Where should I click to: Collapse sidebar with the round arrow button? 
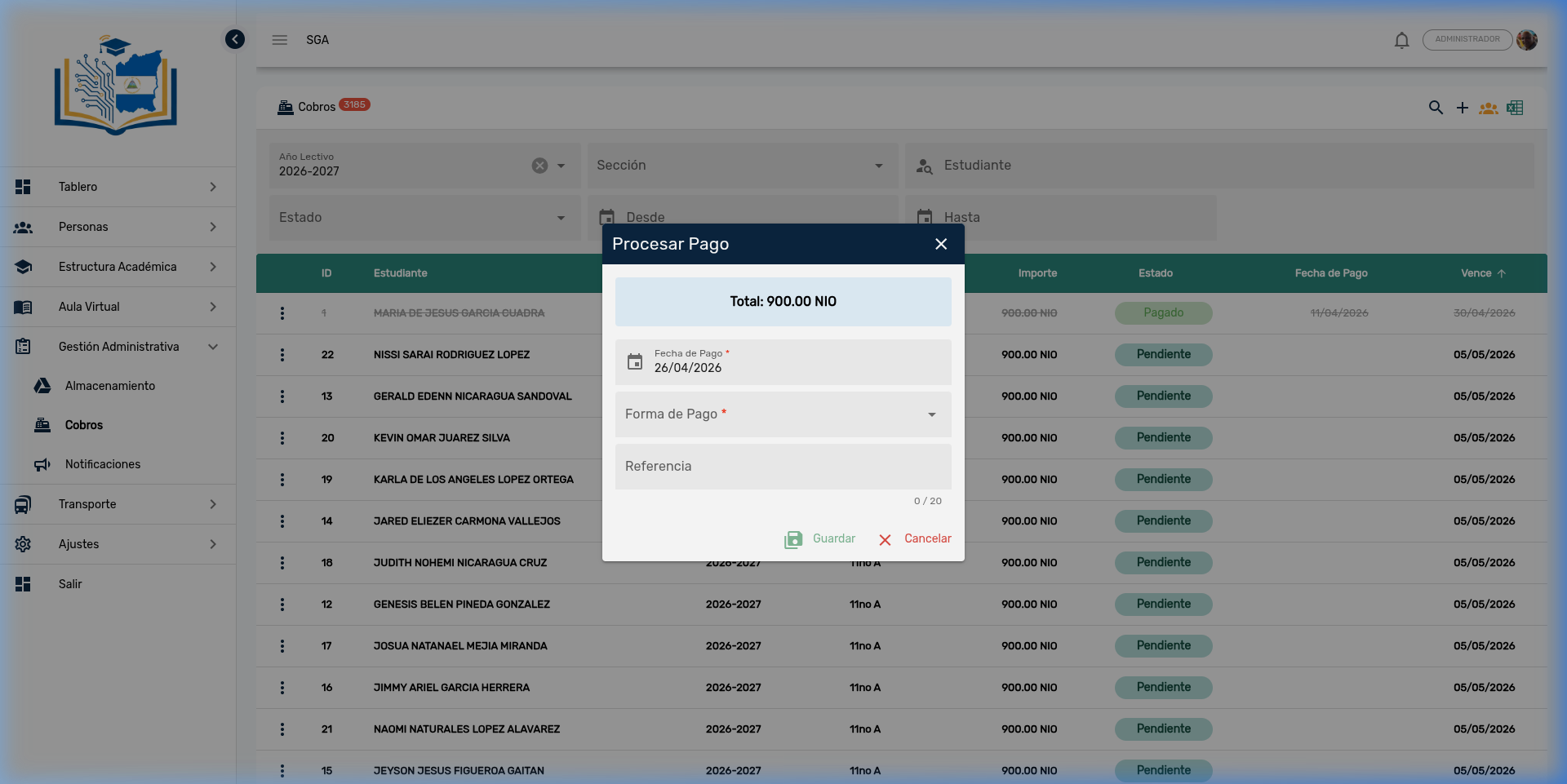(235, 39)
